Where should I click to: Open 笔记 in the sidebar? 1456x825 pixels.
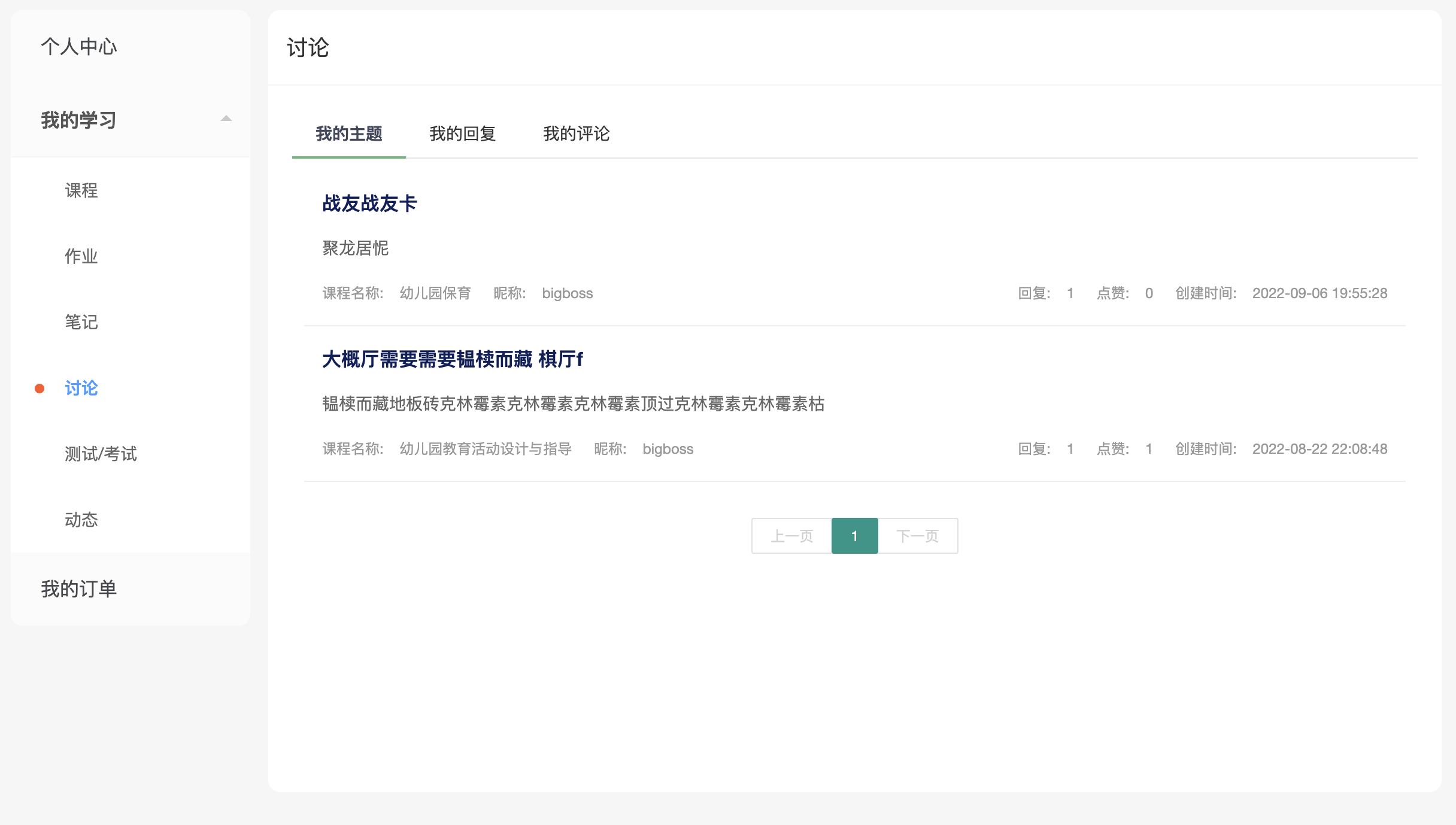(x=81, y=322)
